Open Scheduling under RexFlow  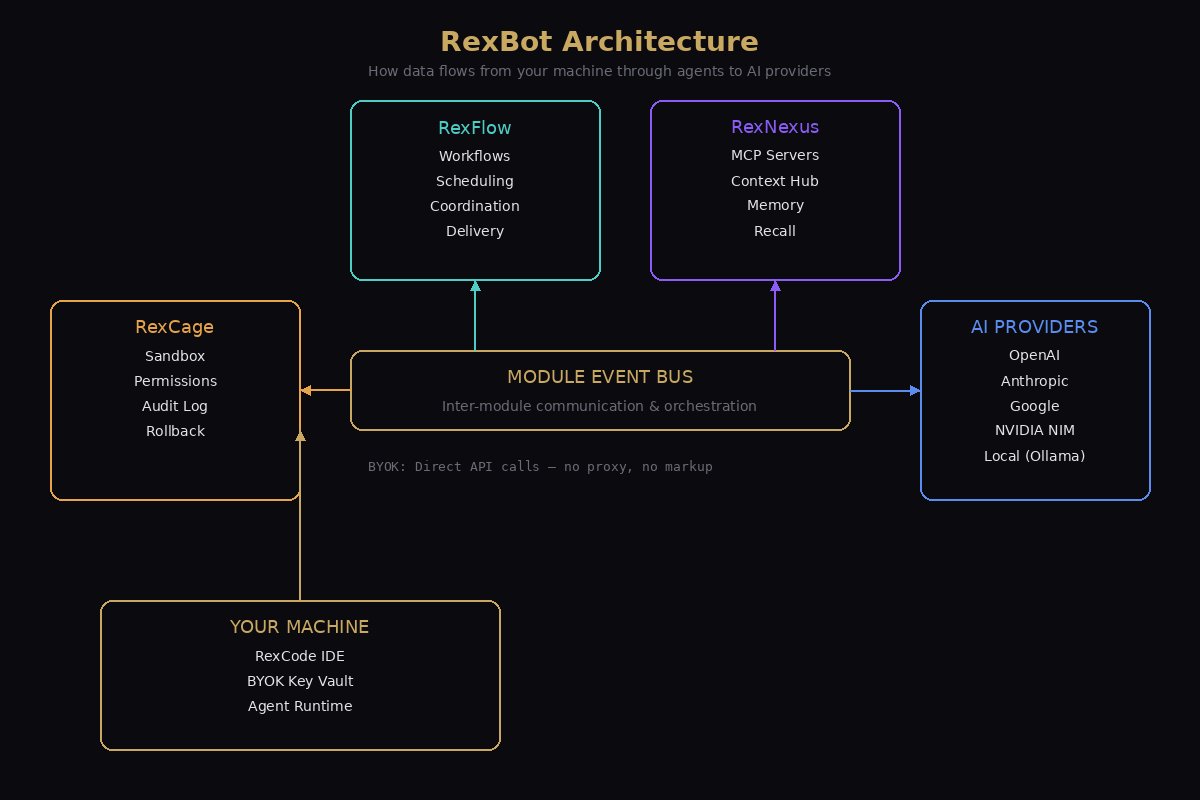[x=474, y=181]
